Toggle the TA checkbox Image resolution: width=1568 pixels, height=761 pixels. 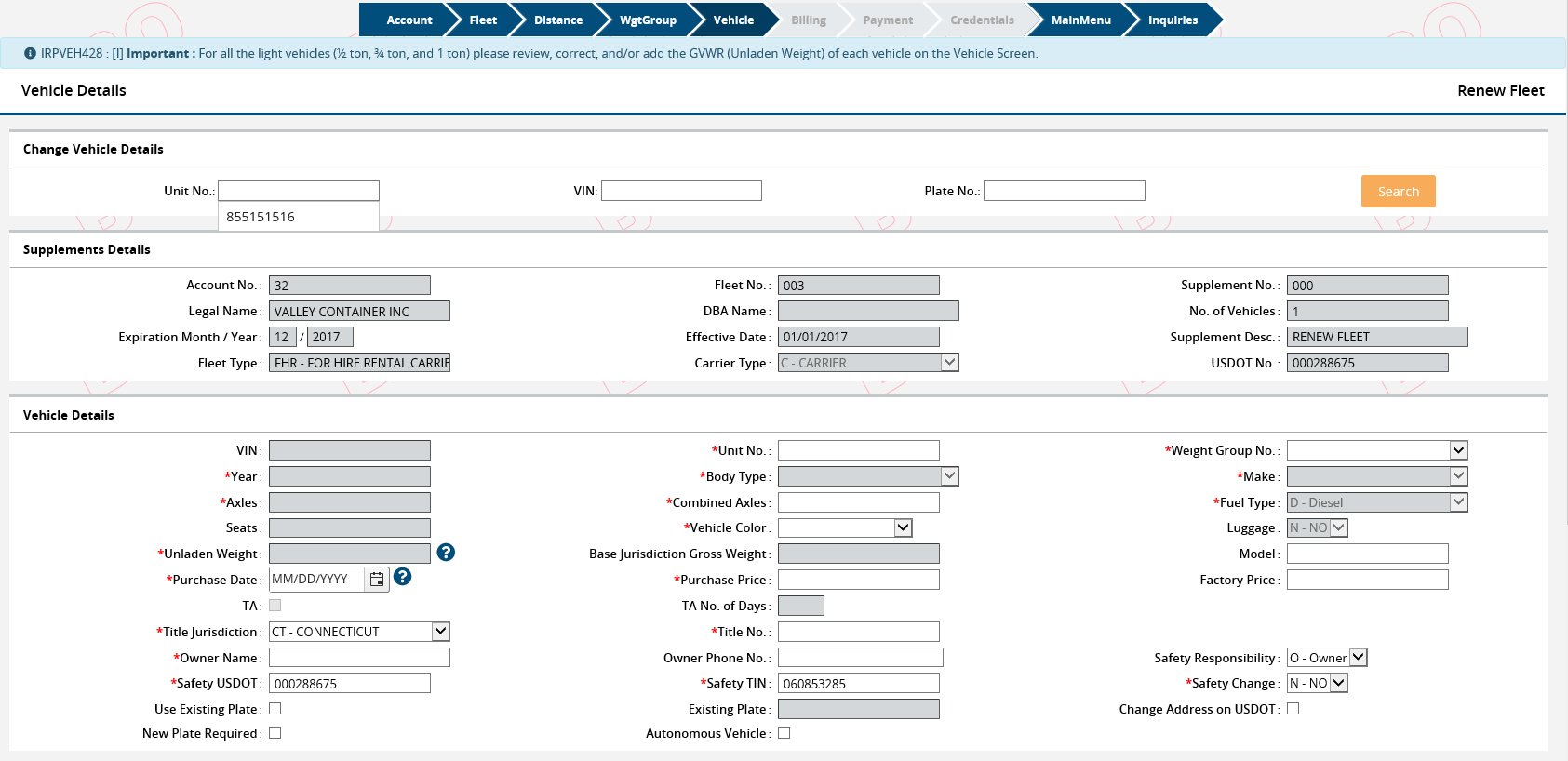pyautogui.click(x=275, y=606)
